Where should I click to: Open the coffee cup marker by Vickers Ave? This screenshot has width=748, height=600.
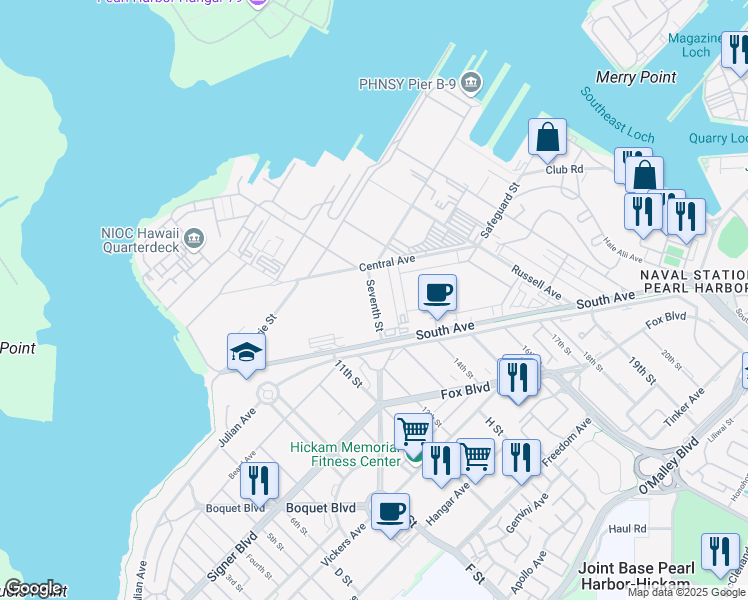[390, 514]
